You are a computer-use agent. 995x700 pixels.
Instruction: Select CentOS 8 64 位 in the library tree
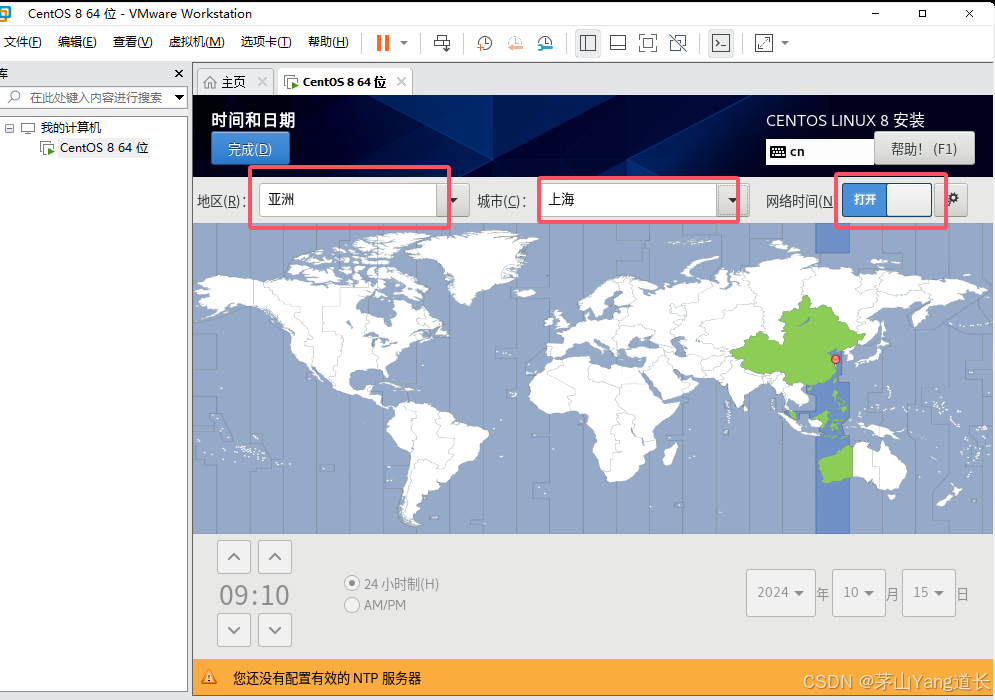tap(104, 148)
